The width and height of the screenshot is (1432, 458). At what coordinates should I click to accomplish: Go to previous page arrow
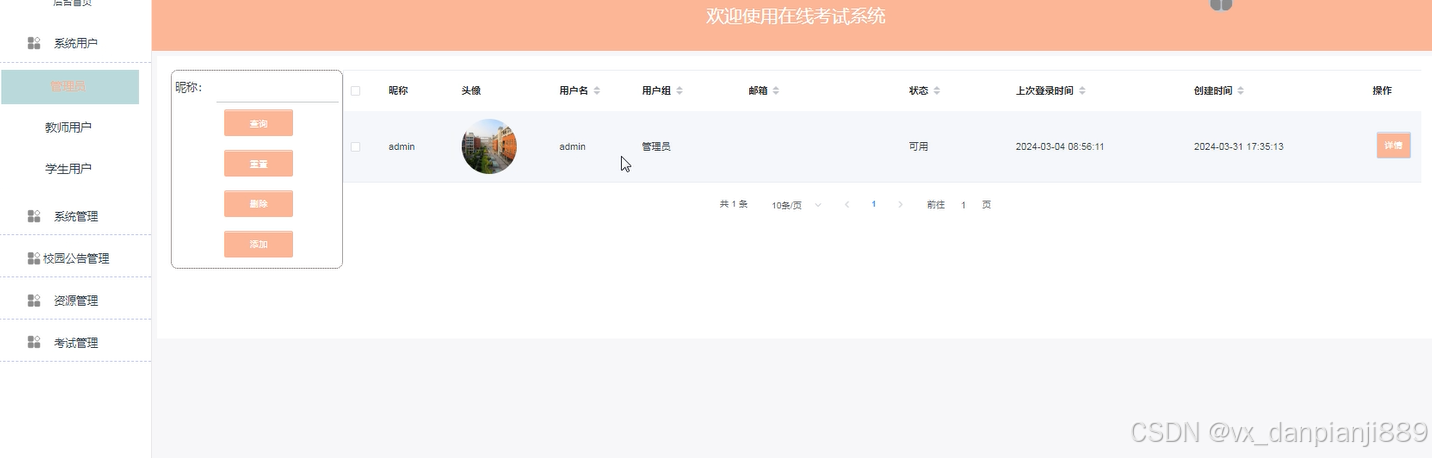pos(847,205)
